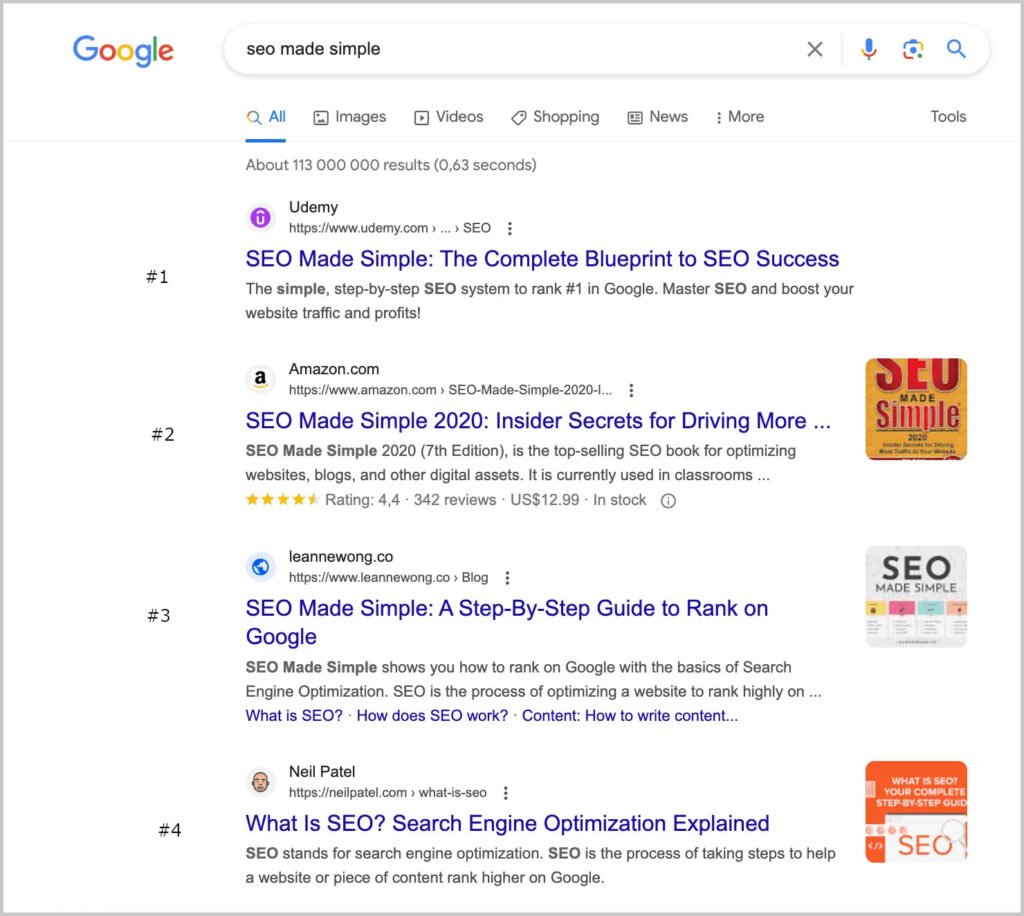Screen dimensions: 1024x916
Task: Click the What is SEO? sitelink
Action: [x=292, y=715]
